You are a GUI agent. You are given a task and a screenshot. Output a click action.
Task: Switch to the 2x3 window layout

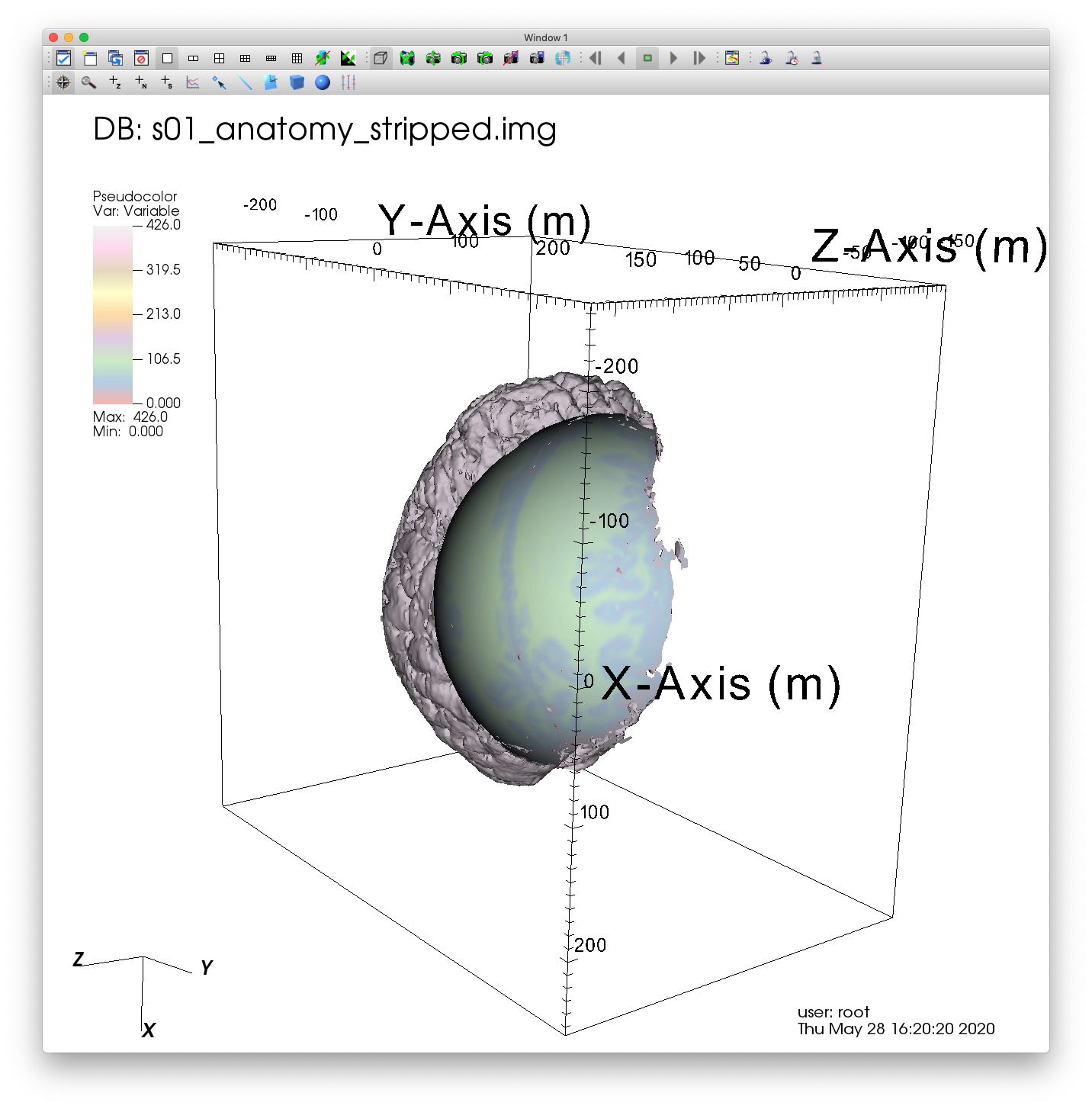pos(246,58)
